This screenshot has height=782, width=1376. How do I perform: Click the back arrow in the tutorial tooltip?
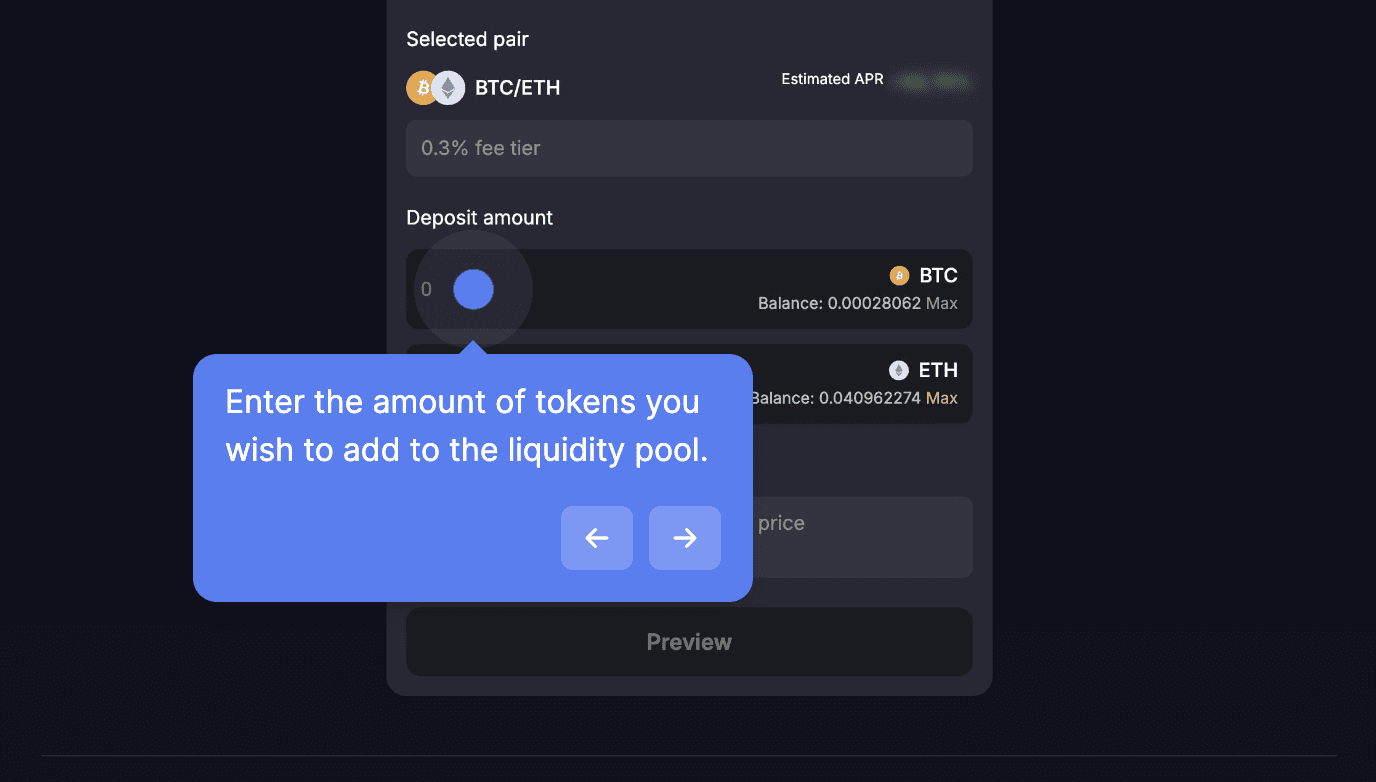[x=596, y=538]
